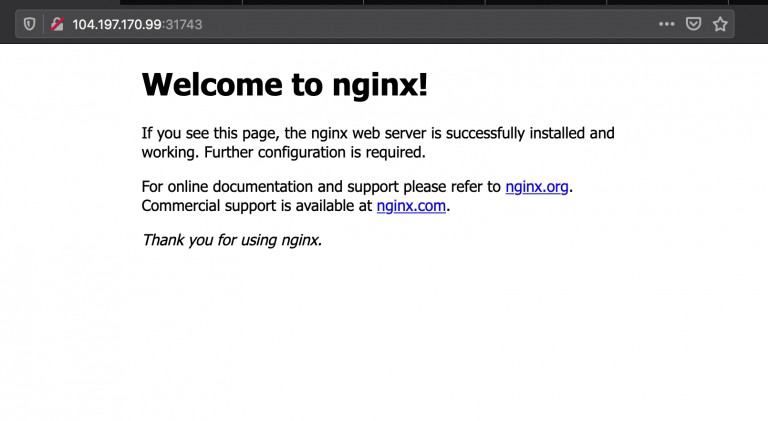This screenshot has width=768, height=421.
Task: Click the Welcome to nginx! heading
Action: click(x=285, y=84)
